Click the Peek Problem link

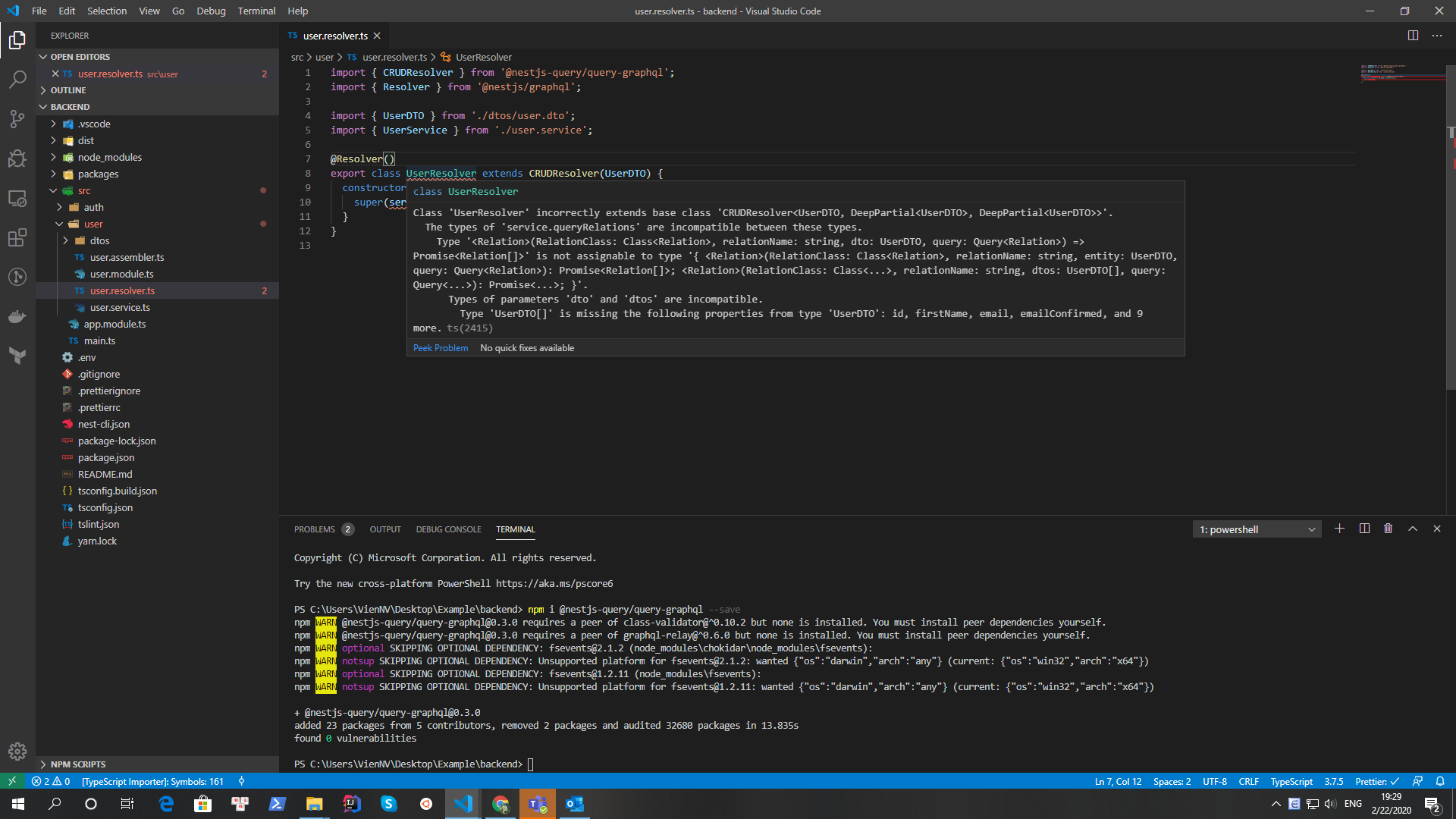point(441,348)
